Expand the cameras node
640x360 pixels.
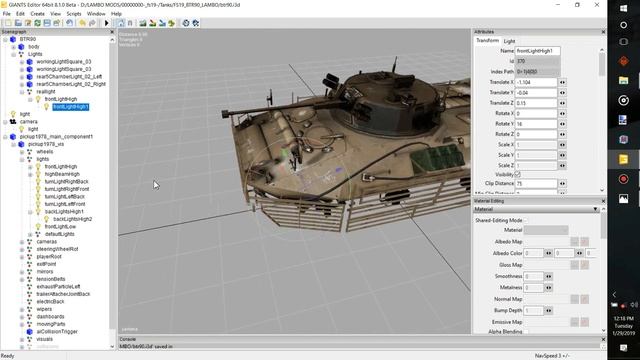coord(22,242)
